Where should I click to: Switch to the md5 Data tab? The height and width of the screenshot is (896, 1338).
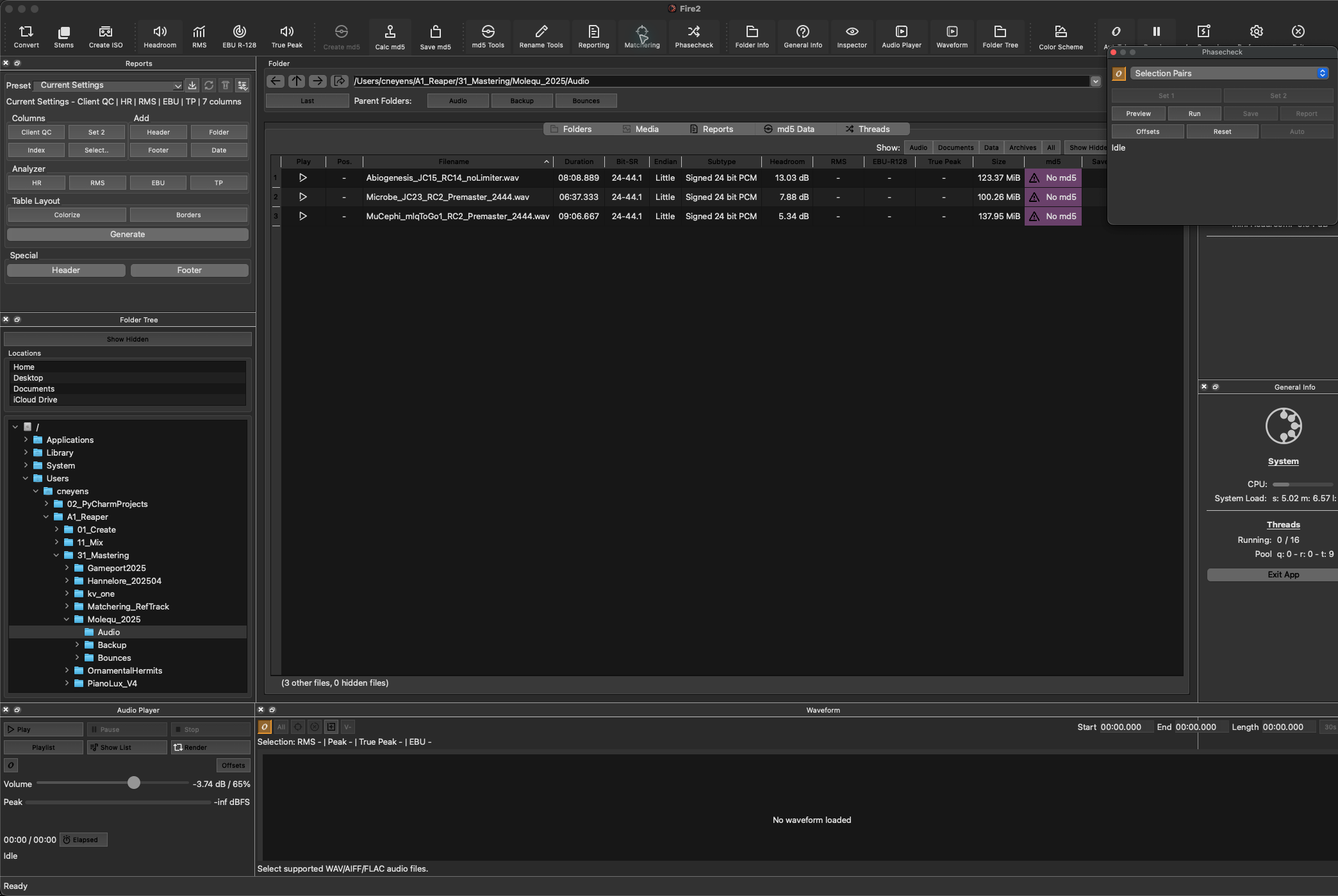789,129
